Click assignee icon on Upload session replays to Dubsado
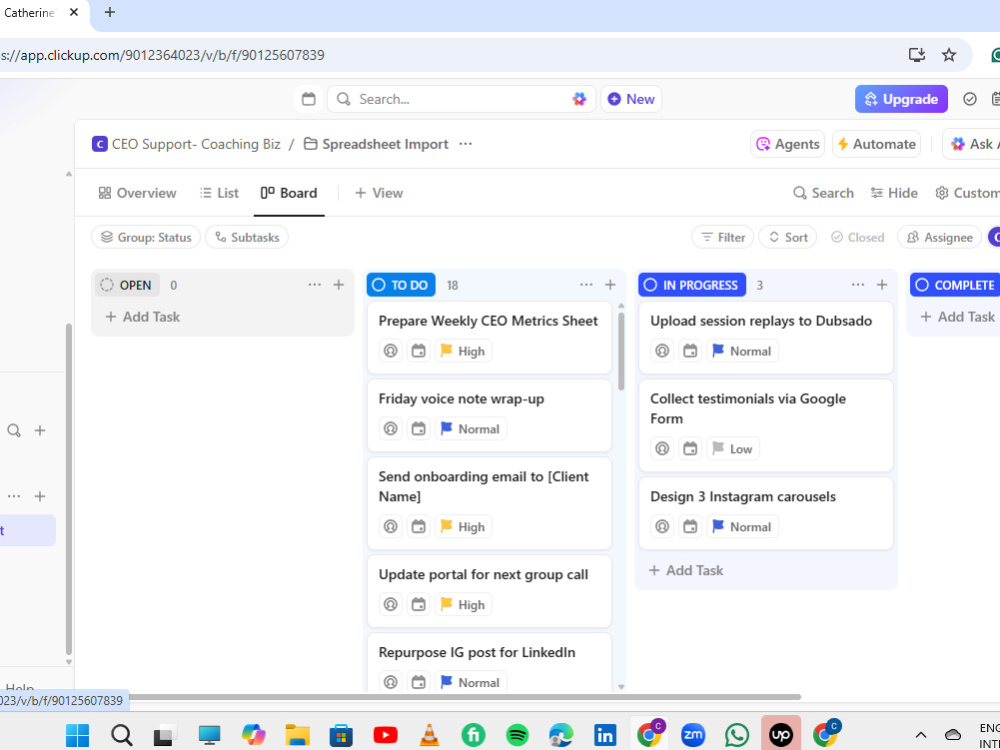 [x=662, y=351]
